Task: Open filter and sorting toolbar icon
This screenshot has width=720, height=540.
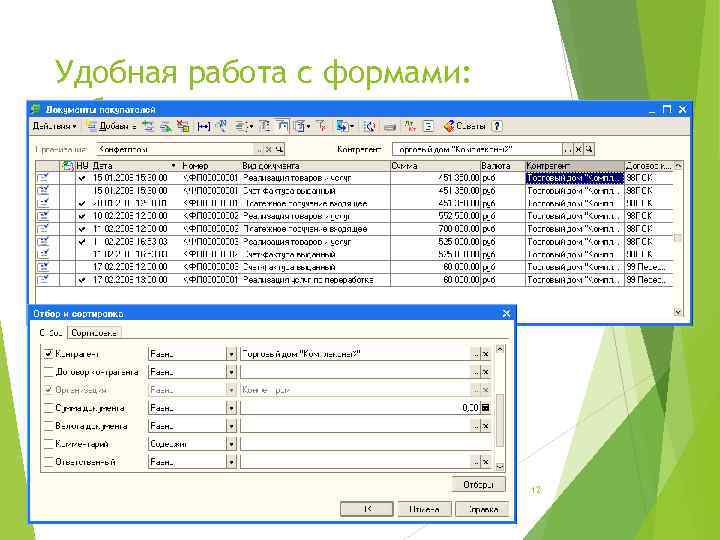Action: coord(265,126)
